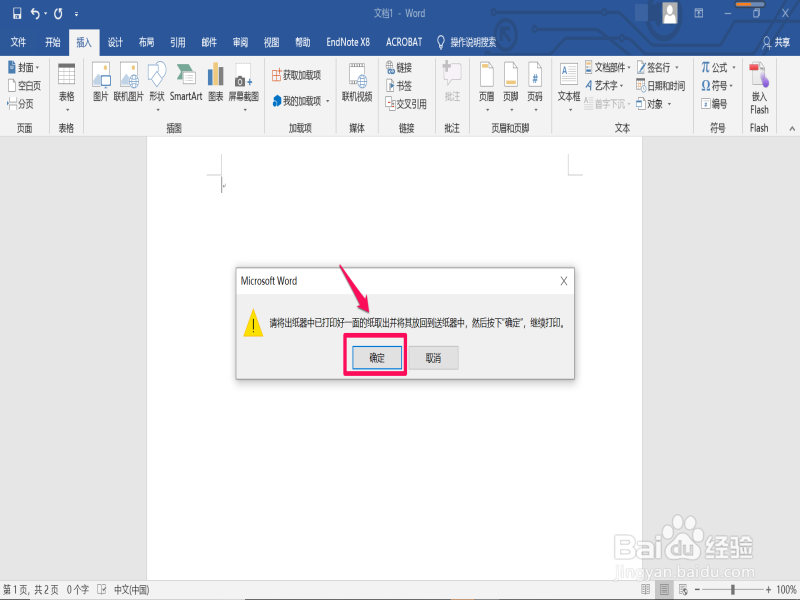800x600 pixels.
Task: Insert a 分页 page break
Action: [x=20, y=104]
